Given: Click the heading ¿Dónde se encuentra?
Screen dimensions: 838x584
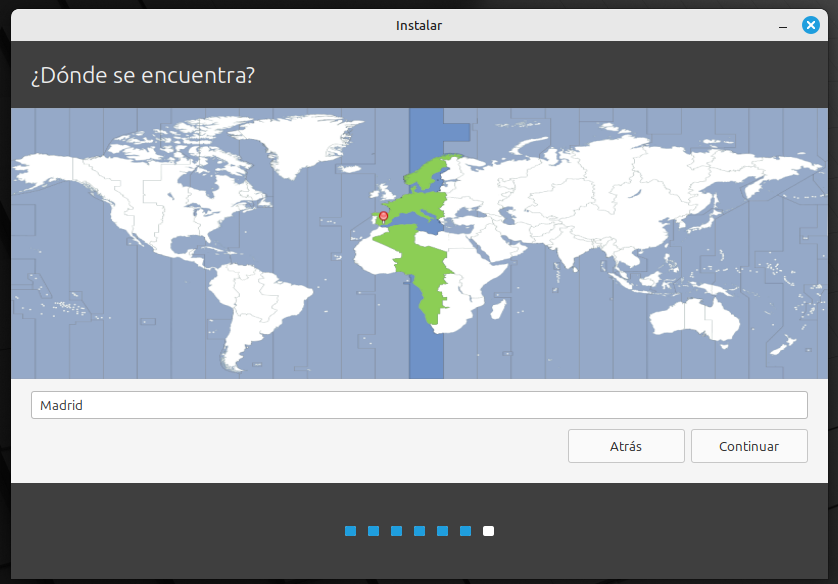Looking at the screenshot, I should pyautogui.click(x=142, y=75).
